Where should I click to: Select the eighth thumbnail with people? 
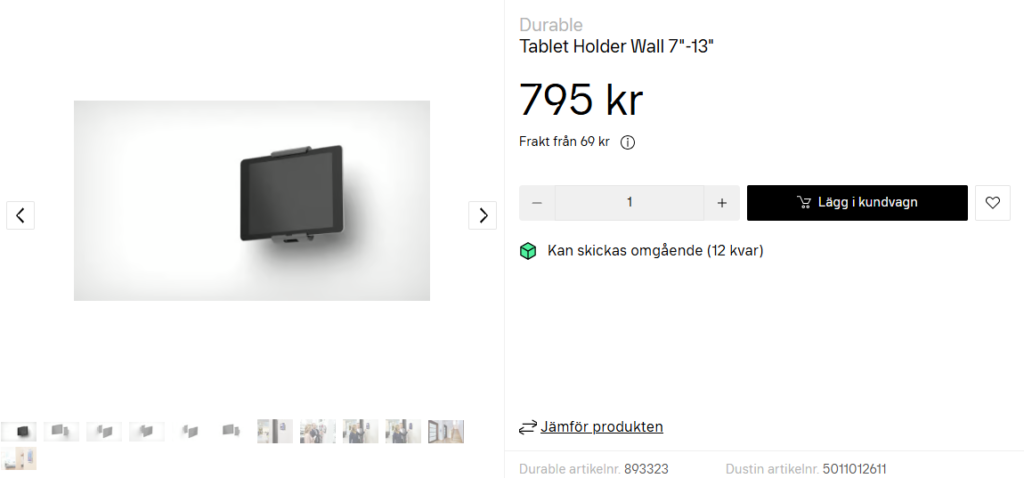pos(318,432)
